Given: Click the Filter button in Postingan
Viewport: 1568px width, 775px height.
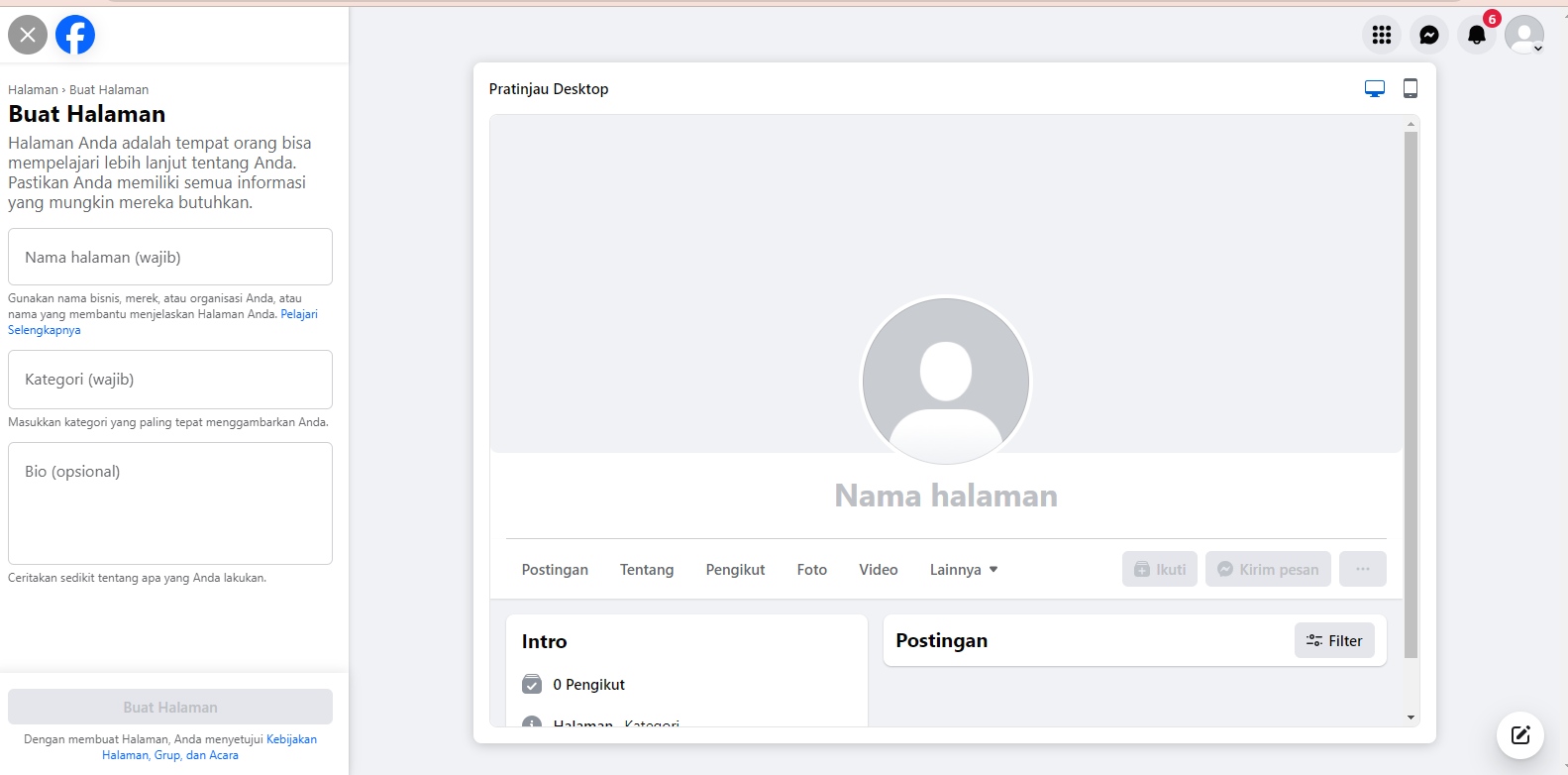Looking at the screenshot, I should [x=1334, y=641].
